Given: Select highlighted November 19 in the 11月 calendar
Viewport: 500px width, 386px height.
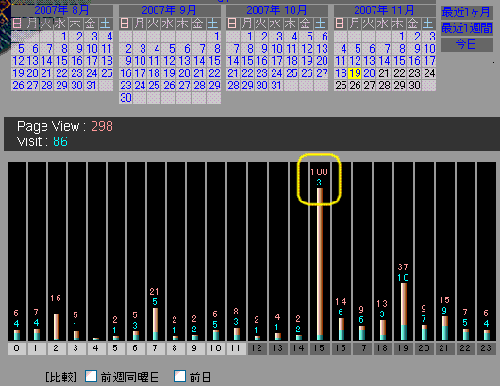Looking at the screenshot, I should [355, 73].
